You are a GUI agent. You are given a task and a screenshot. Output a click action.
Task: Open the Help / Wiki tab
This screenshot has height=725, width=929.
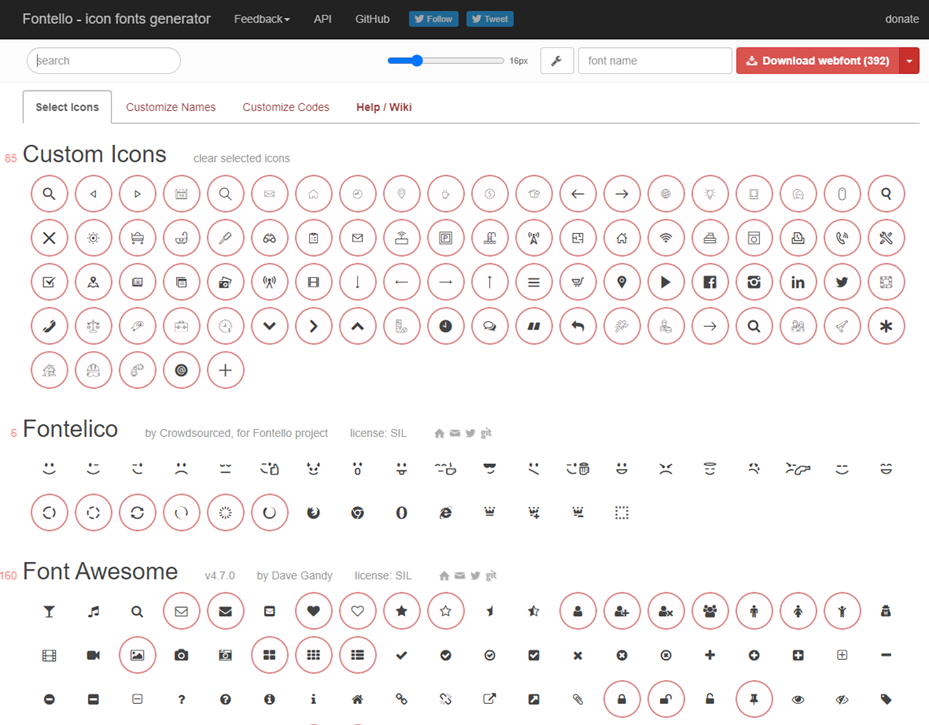384,107
